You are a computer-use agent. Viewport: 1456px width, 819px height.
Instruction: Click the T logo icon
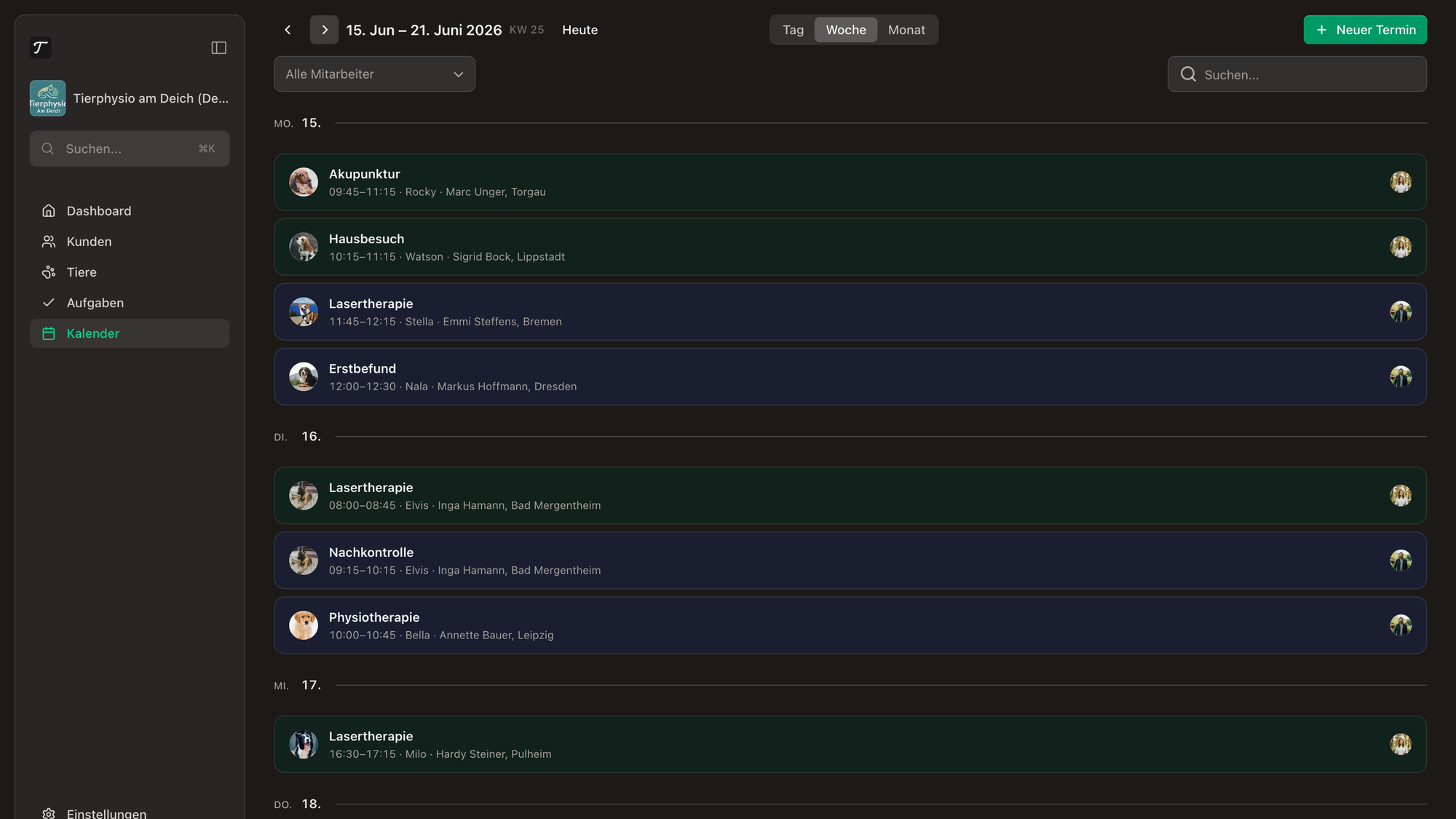click(x=41, y=48)
